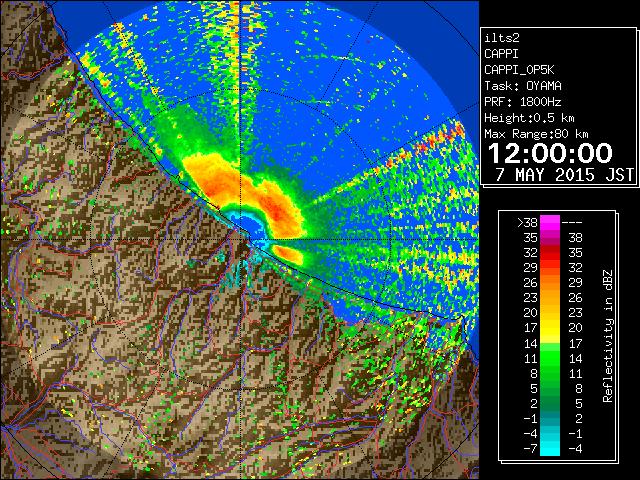This screenshot has width=640, height=480.
Task: Select the "Task: OYAMA" text
Action: [523, 86]
